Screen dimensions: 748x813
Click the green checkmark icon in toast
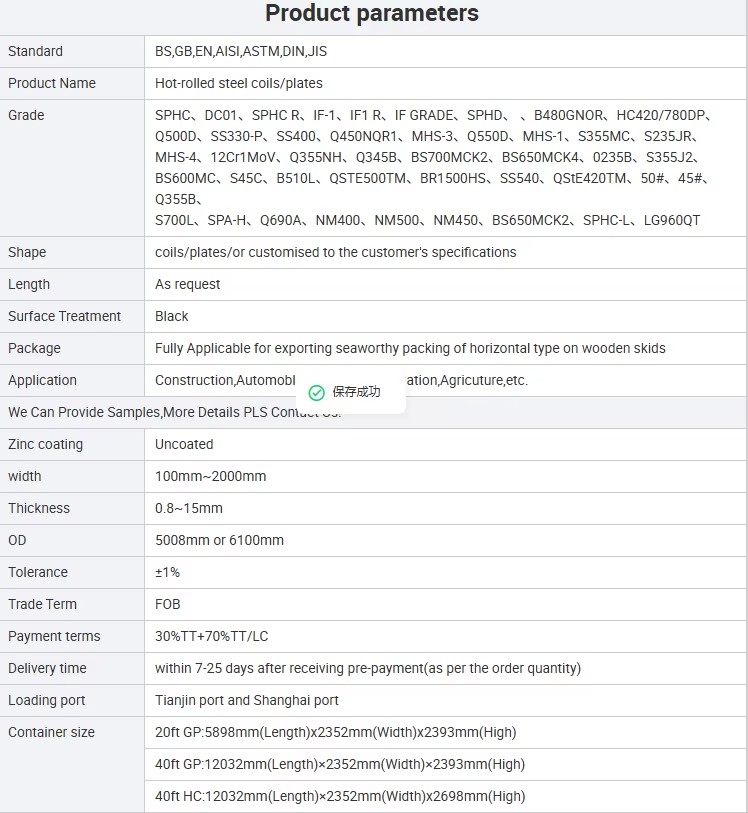pyautogui.click(x=316, y=393)
